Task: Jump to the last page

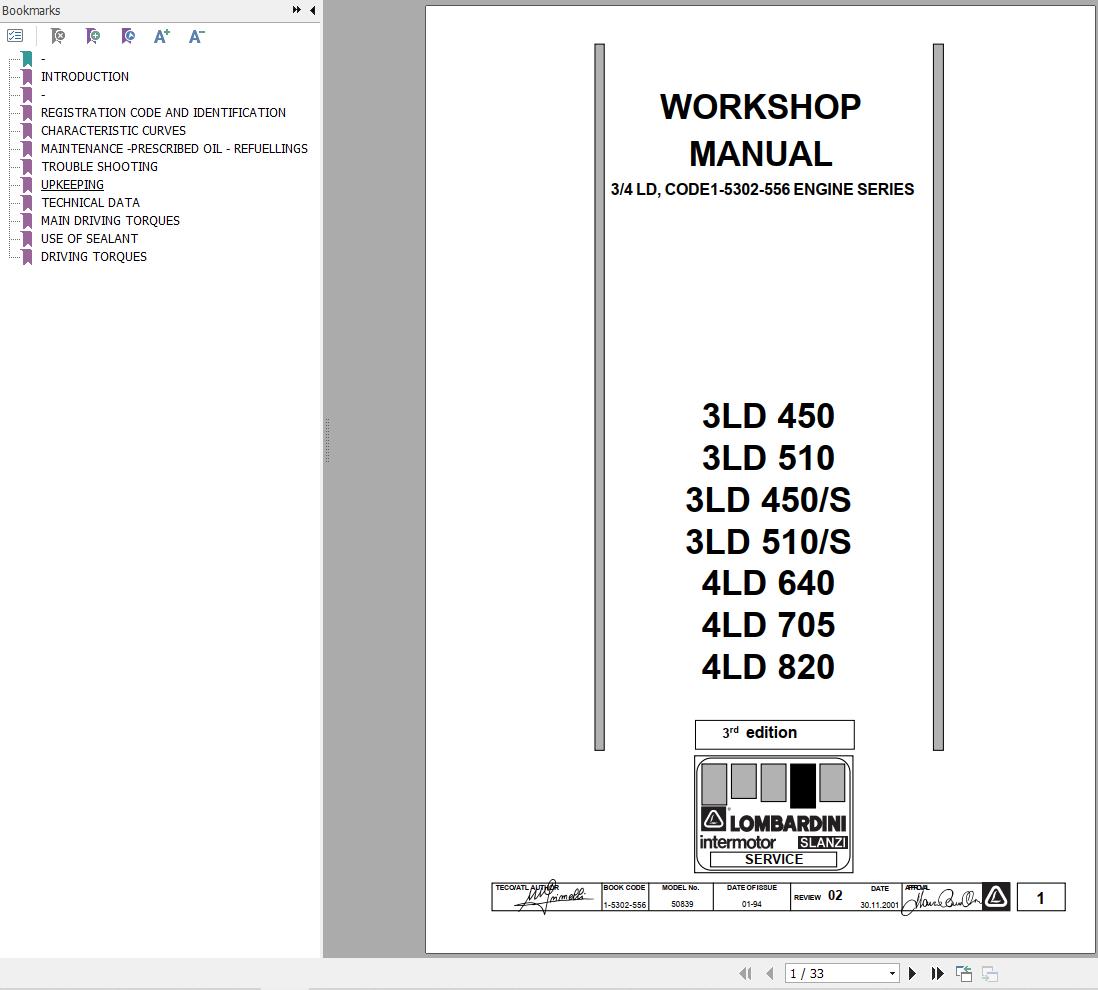Action: coord(937,972)
